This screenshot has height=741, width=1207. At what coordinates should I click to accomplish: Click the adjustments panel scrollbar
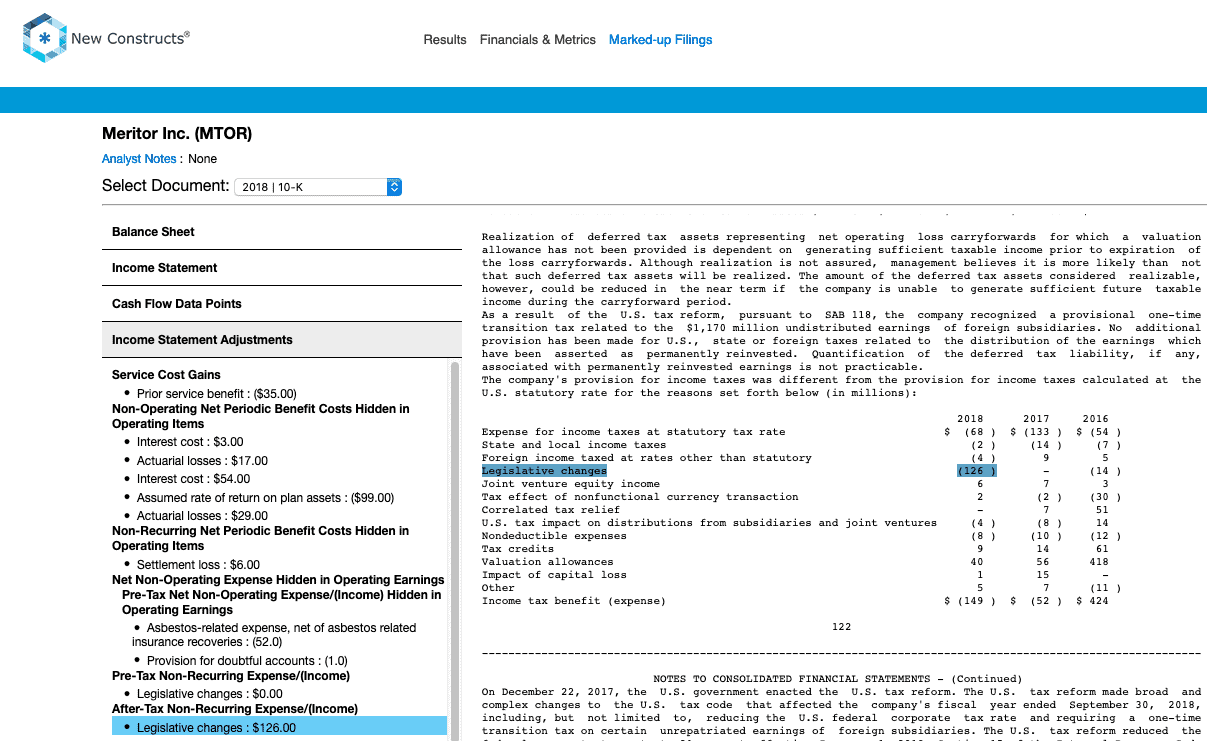pyautogui.click(x=455, y=550)
